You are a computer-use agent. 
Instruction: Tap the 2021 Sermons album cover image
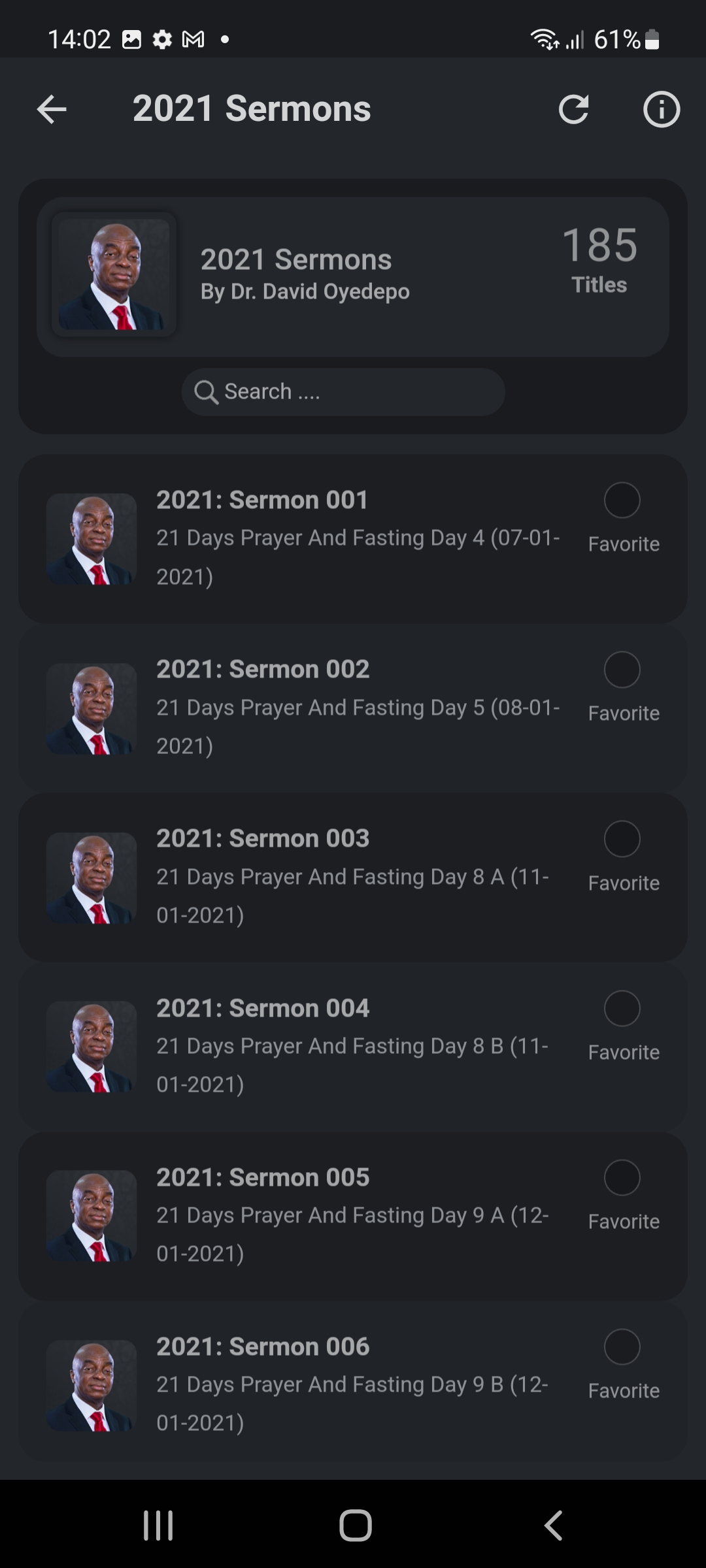point(114,274)
